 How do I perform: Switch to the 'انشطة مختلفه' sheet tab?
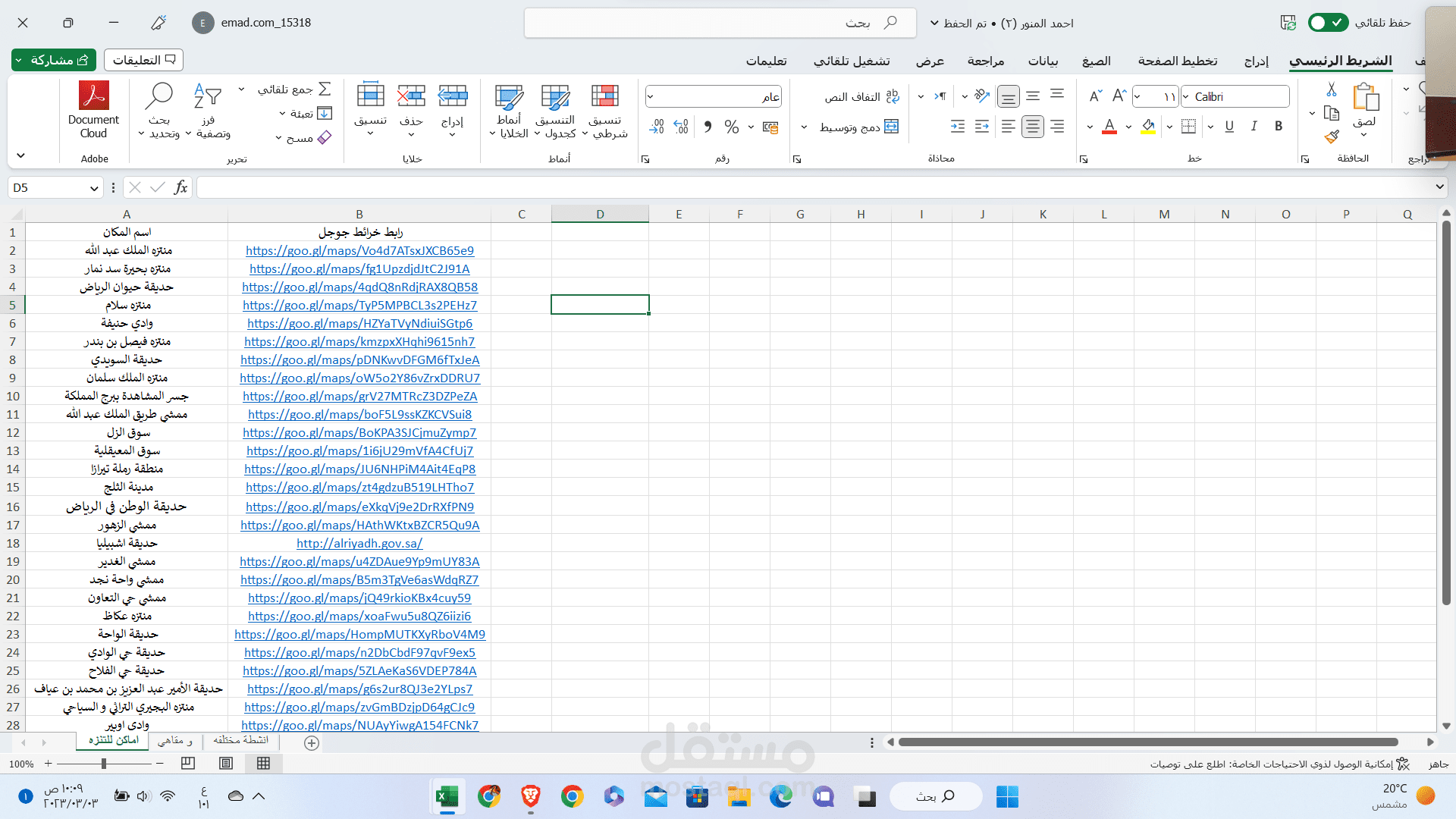point(240,740)
